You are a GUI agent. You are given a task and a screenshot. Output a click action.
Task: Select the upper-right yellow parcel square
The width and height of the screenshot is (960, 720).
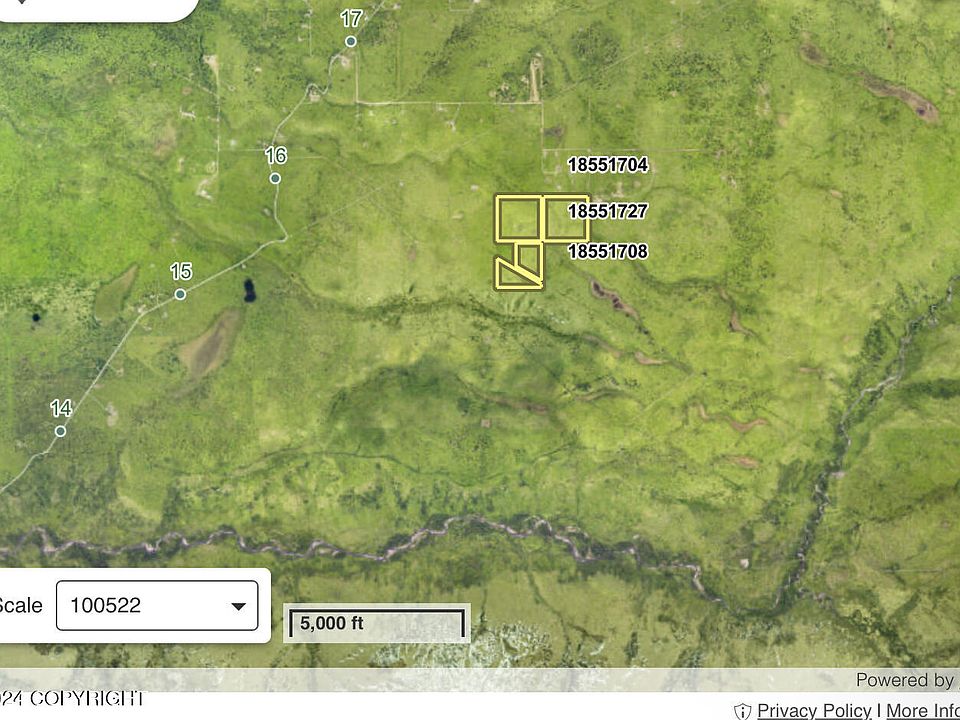[x=565, y=219]
